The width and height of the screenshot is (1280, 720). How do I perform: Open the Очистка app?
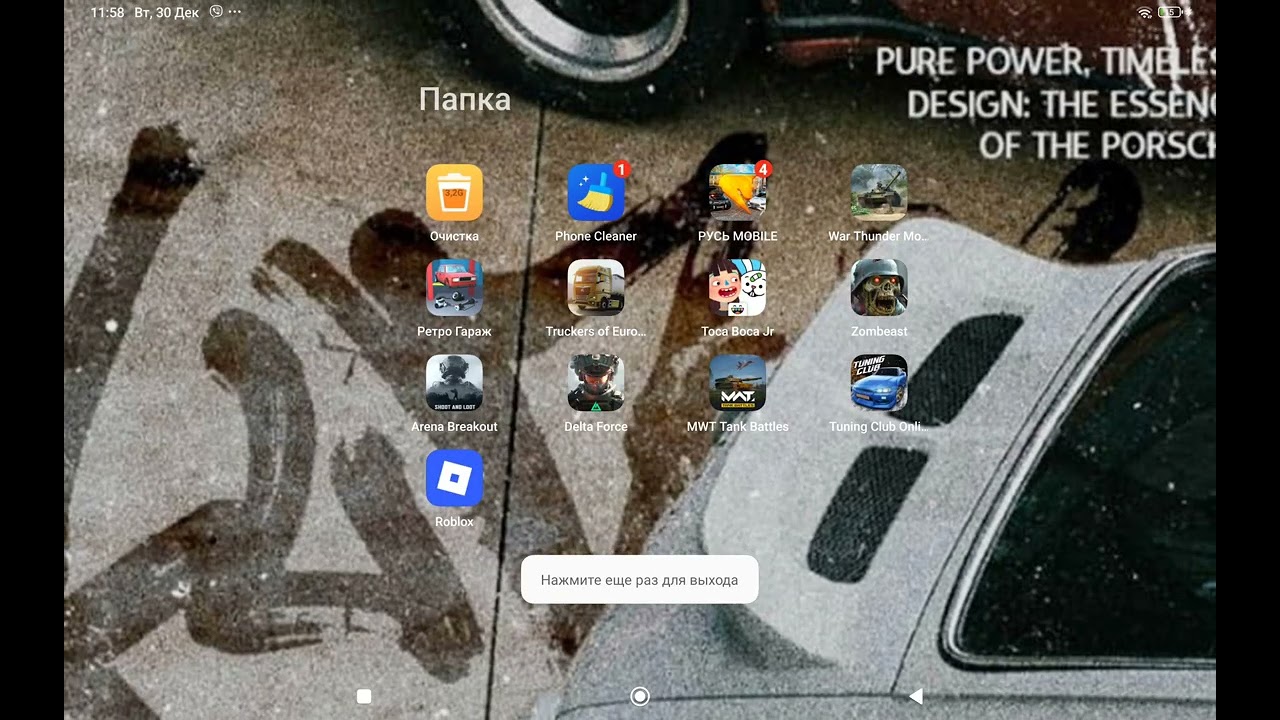[x=454, y=192]
